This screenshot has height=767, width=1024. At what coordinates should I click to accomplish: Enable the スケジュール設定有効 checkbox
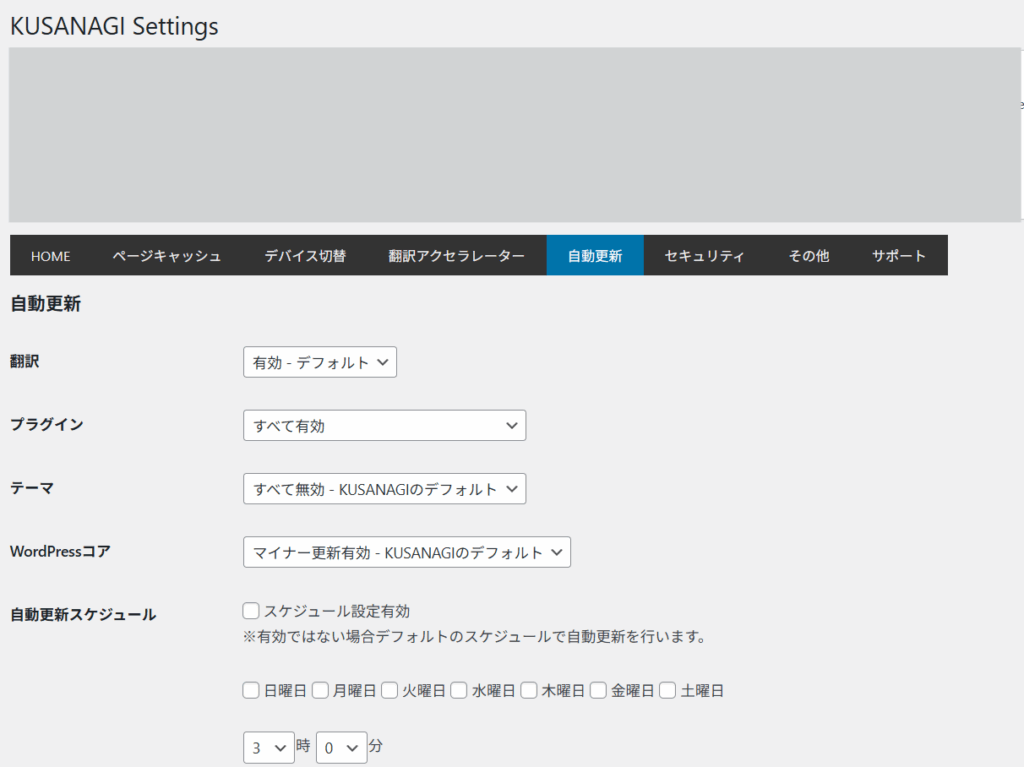251,610
